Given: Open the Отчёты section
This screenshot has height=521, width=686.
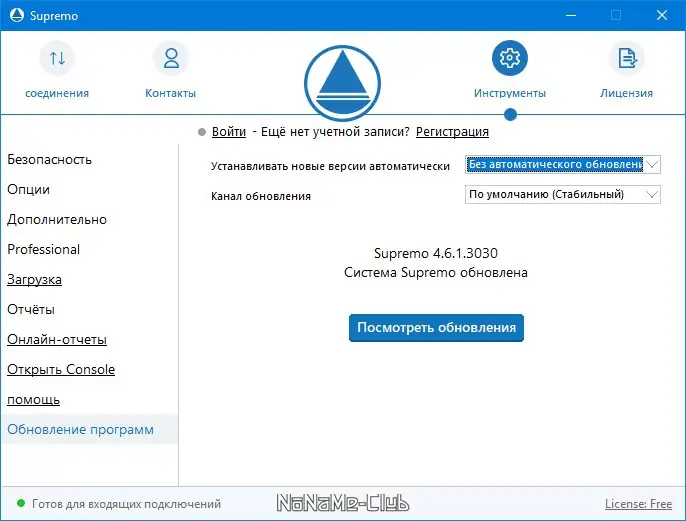Looking at the screenshot, I should tap(31, 310).
